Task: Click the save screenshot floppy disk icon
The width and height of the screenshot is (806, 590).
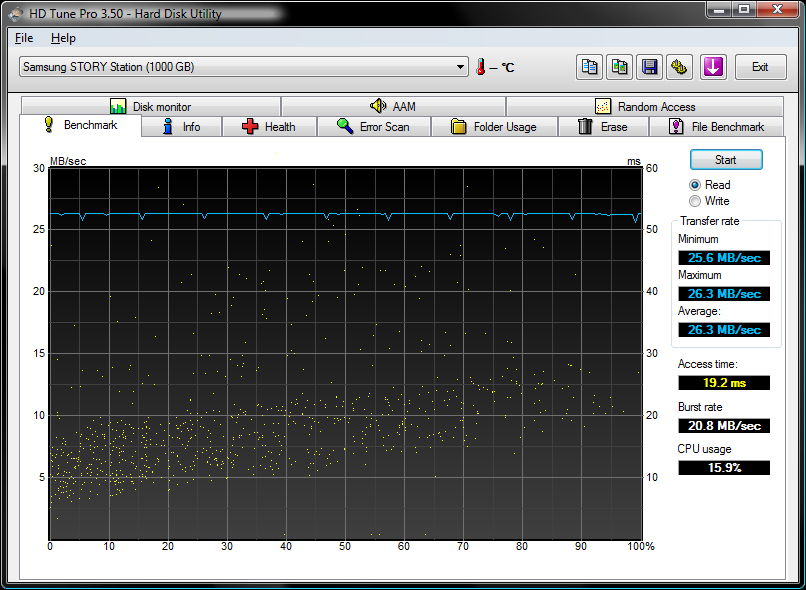Action: (649, 67)
